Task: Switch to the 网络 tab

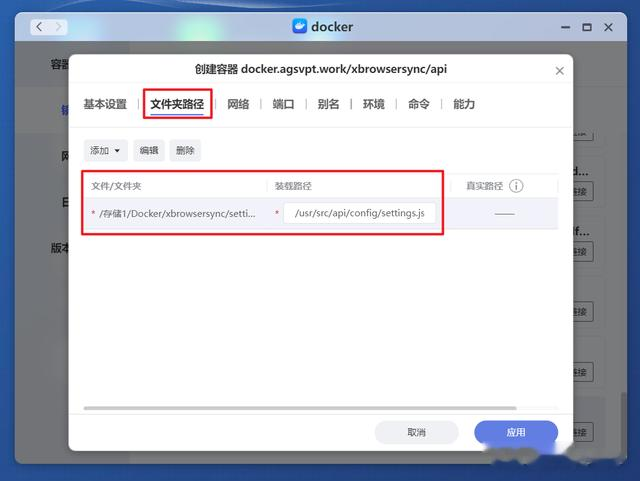Action: pos(238,104)
